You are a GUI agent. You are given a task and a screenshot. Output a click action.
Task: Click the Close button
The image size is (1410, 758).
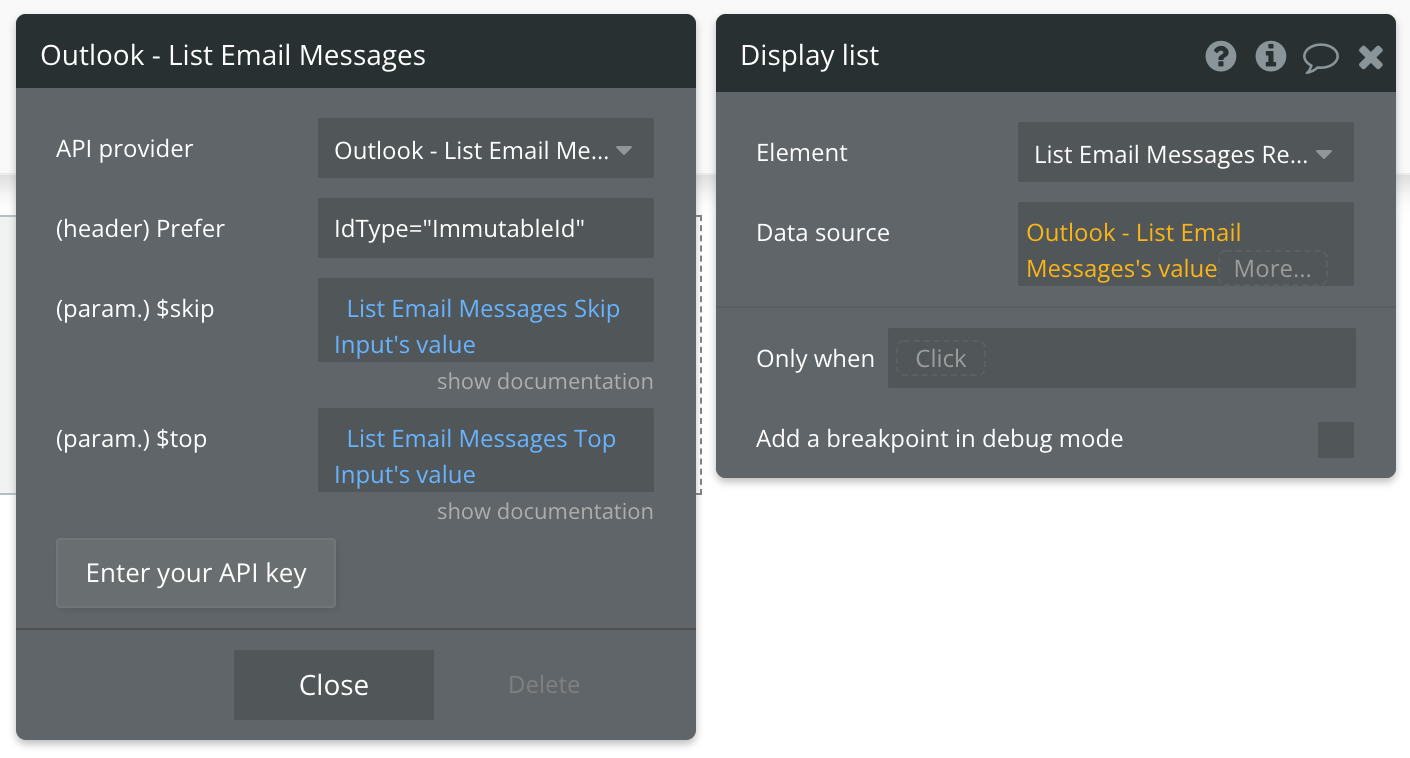tap(334, 685)
